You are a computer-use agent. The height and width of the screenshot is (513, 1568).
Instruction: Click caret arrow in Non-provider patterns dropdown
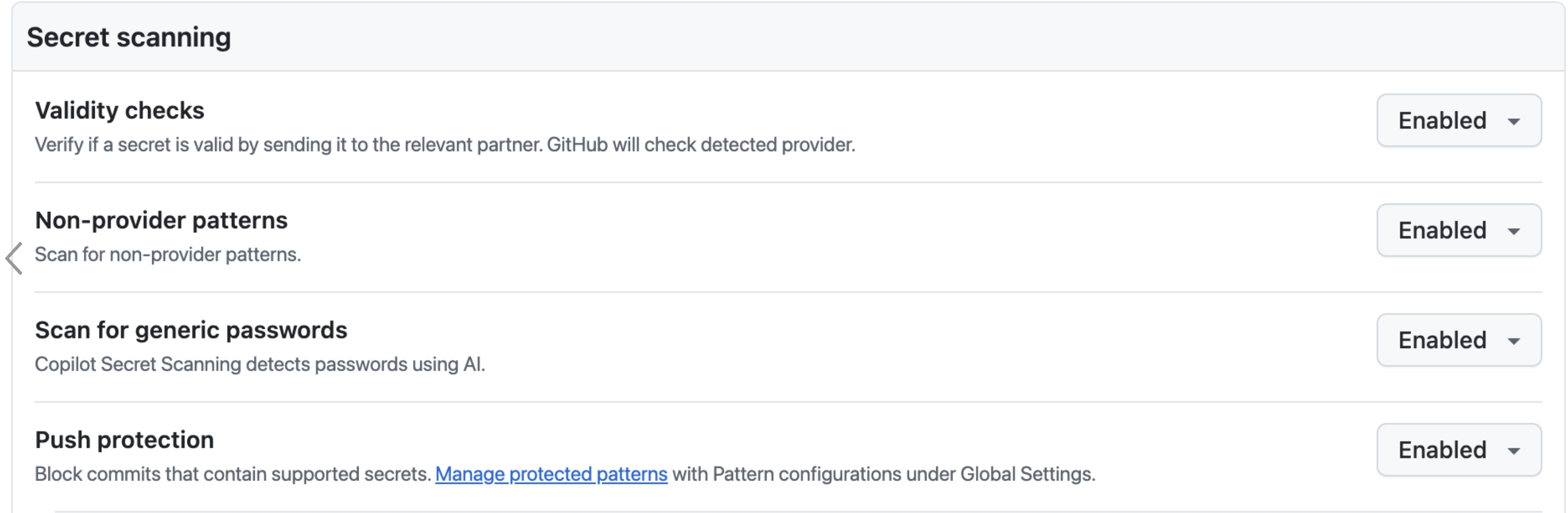click(1513, 231)
